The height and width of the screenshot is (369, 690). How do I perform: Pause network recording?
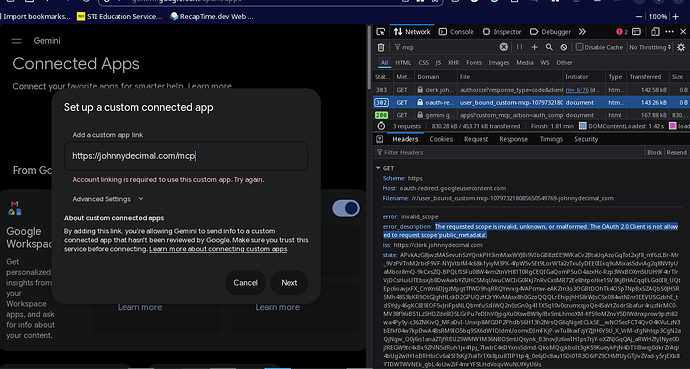pos(519,47)
